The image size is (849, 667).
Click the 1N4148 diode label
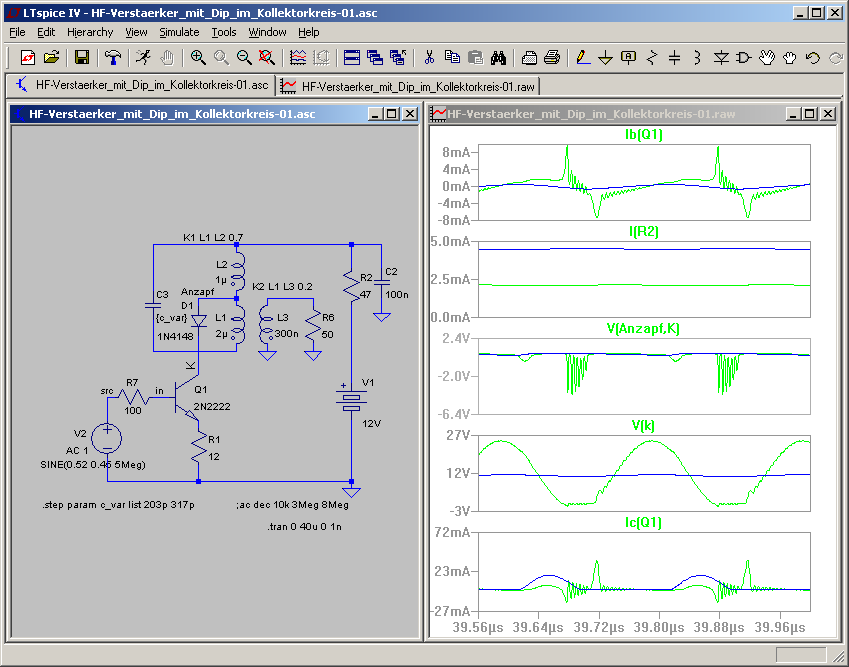175,336
